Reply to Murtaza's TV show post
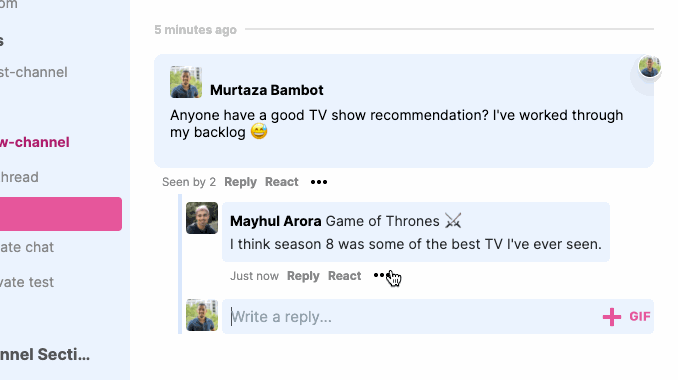Image resolution: width=678 pixels, height=380 pixels. 240,182
